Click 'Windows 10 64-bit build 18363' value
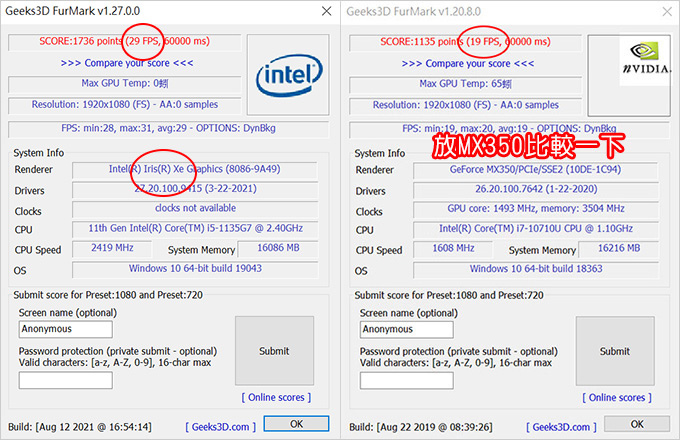This screenshot has height=440, width=680. click(x=536, y=269)
